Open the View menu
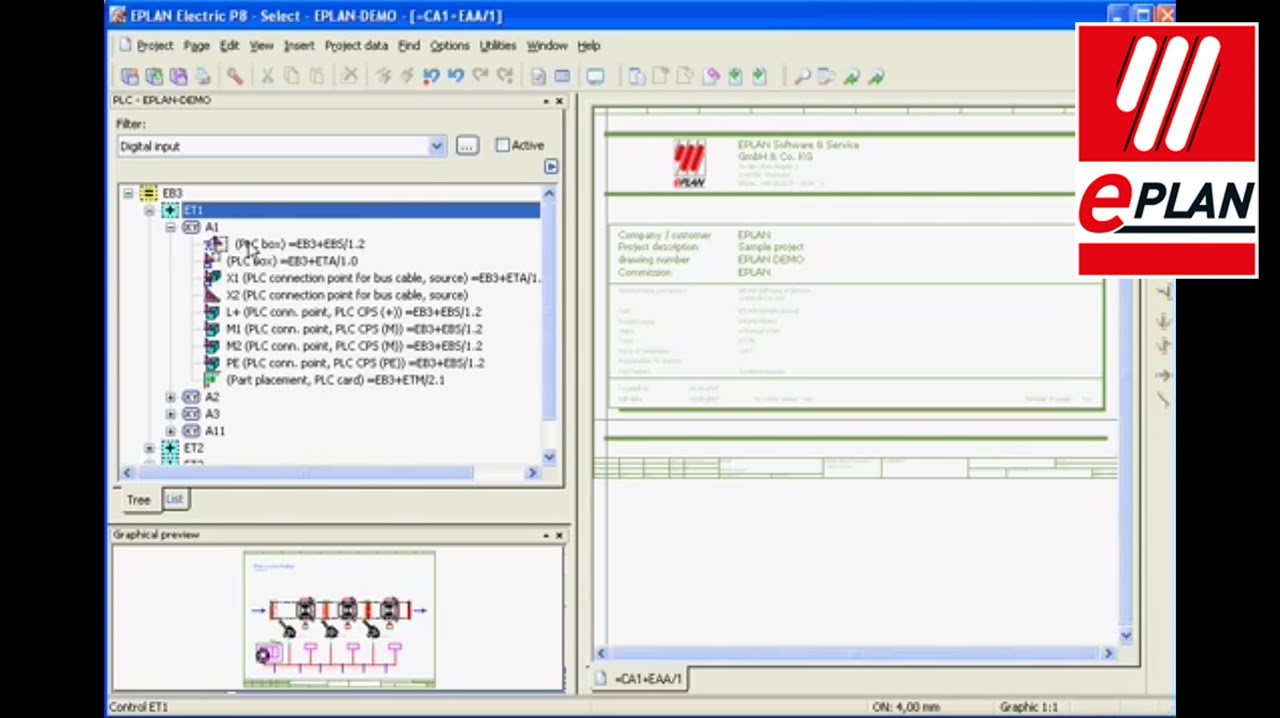1280x718 pixels. pos(261,46)
